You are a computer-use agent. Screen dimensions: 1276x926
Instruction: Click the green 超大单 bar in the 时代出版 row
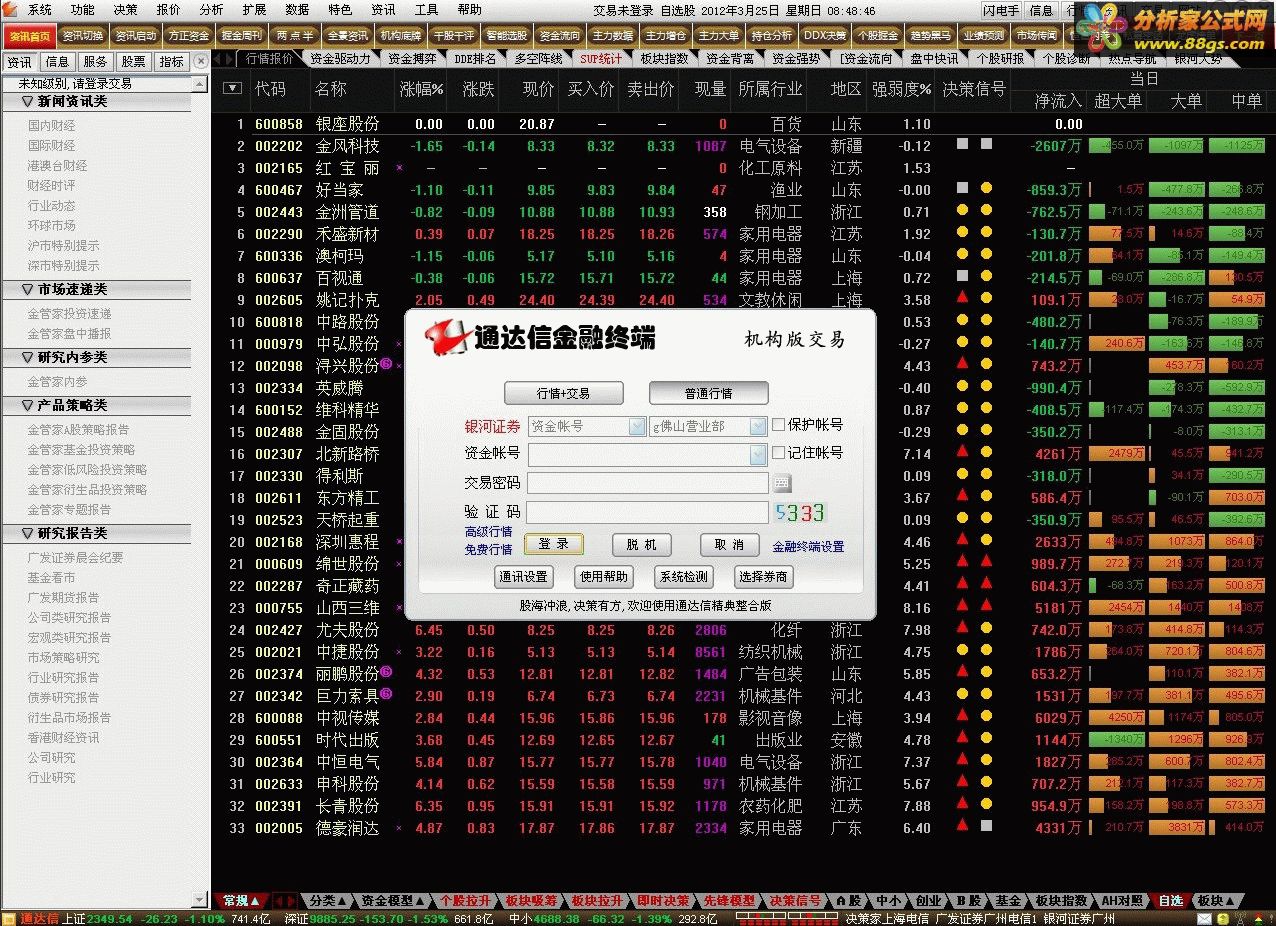[1116, 739]
